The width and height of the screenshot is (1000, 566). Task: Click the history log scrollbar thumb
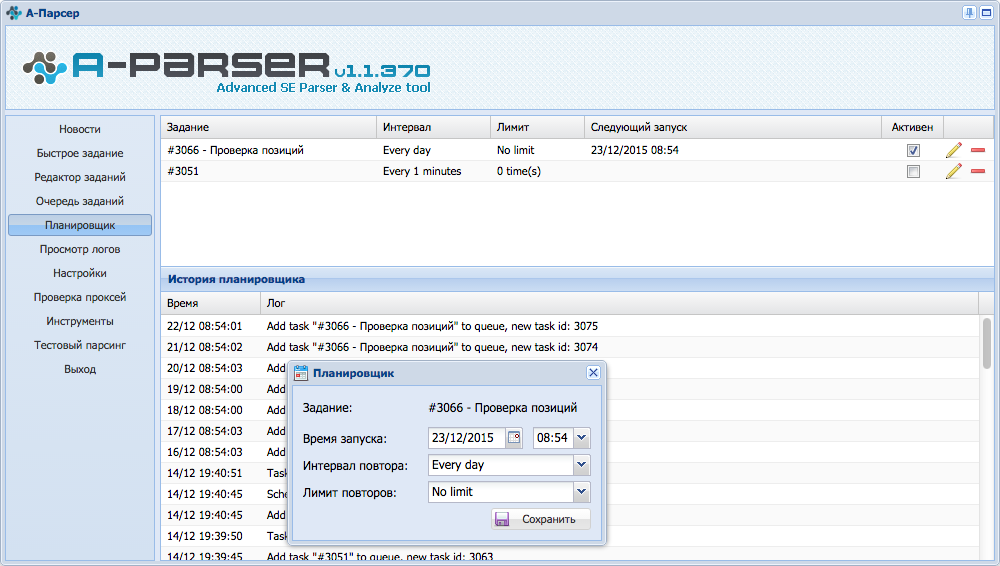point(987,343)
